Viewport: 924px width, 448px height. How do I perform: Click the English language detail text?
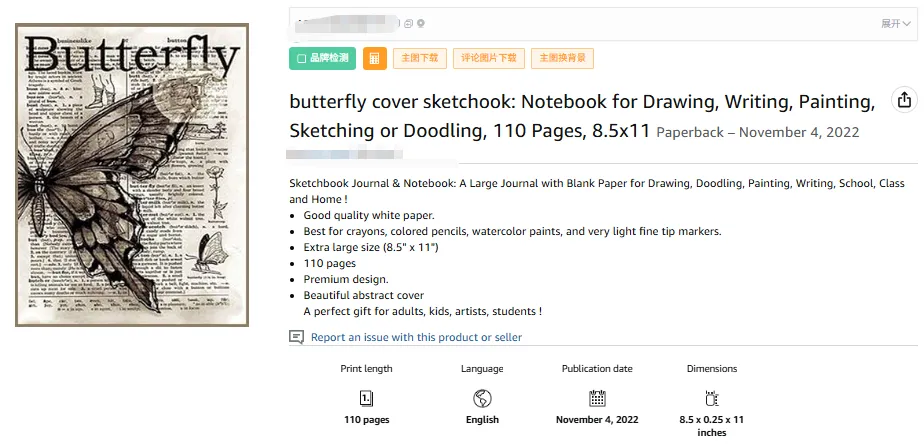[x=482, y=420]
